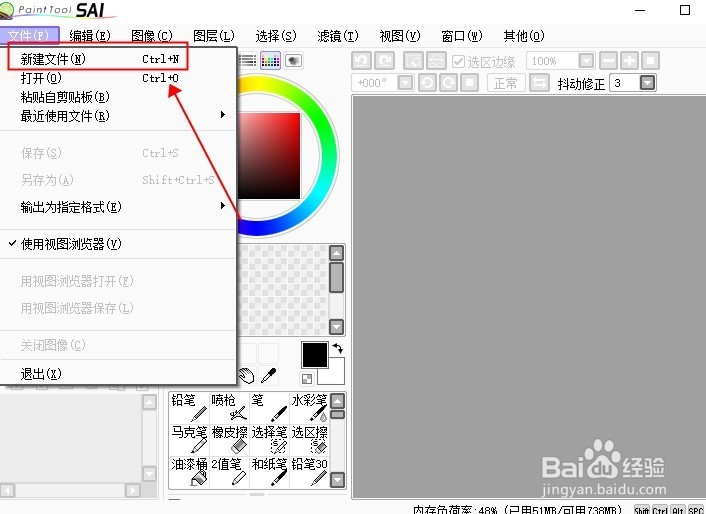Select the 选区擦 selection eraser tool
Screen dimensions: 706x514
[x=309, y=440]
